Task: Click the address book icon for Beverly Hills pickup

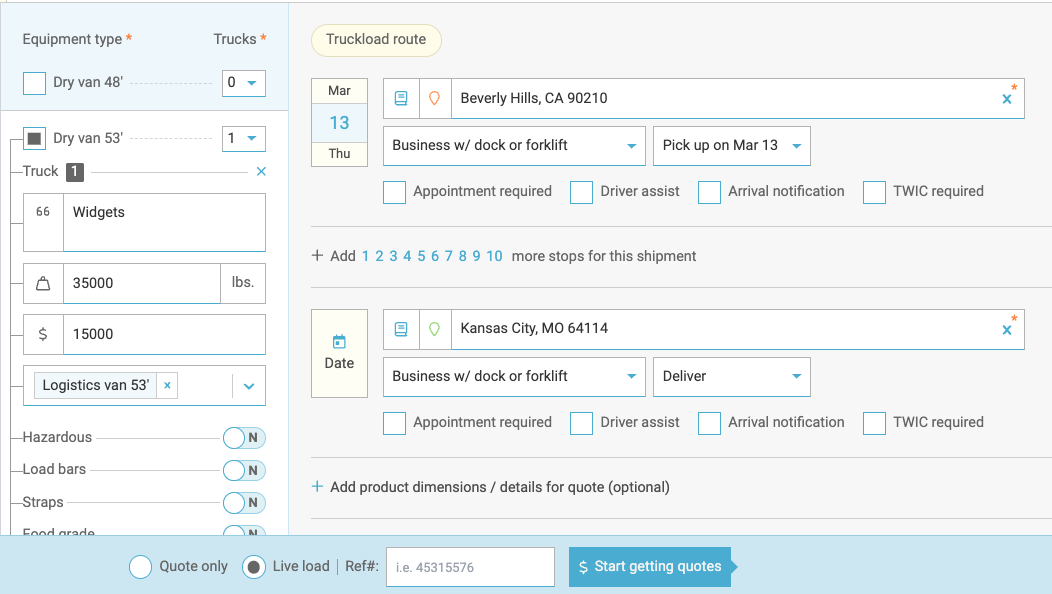Action: 401,98
